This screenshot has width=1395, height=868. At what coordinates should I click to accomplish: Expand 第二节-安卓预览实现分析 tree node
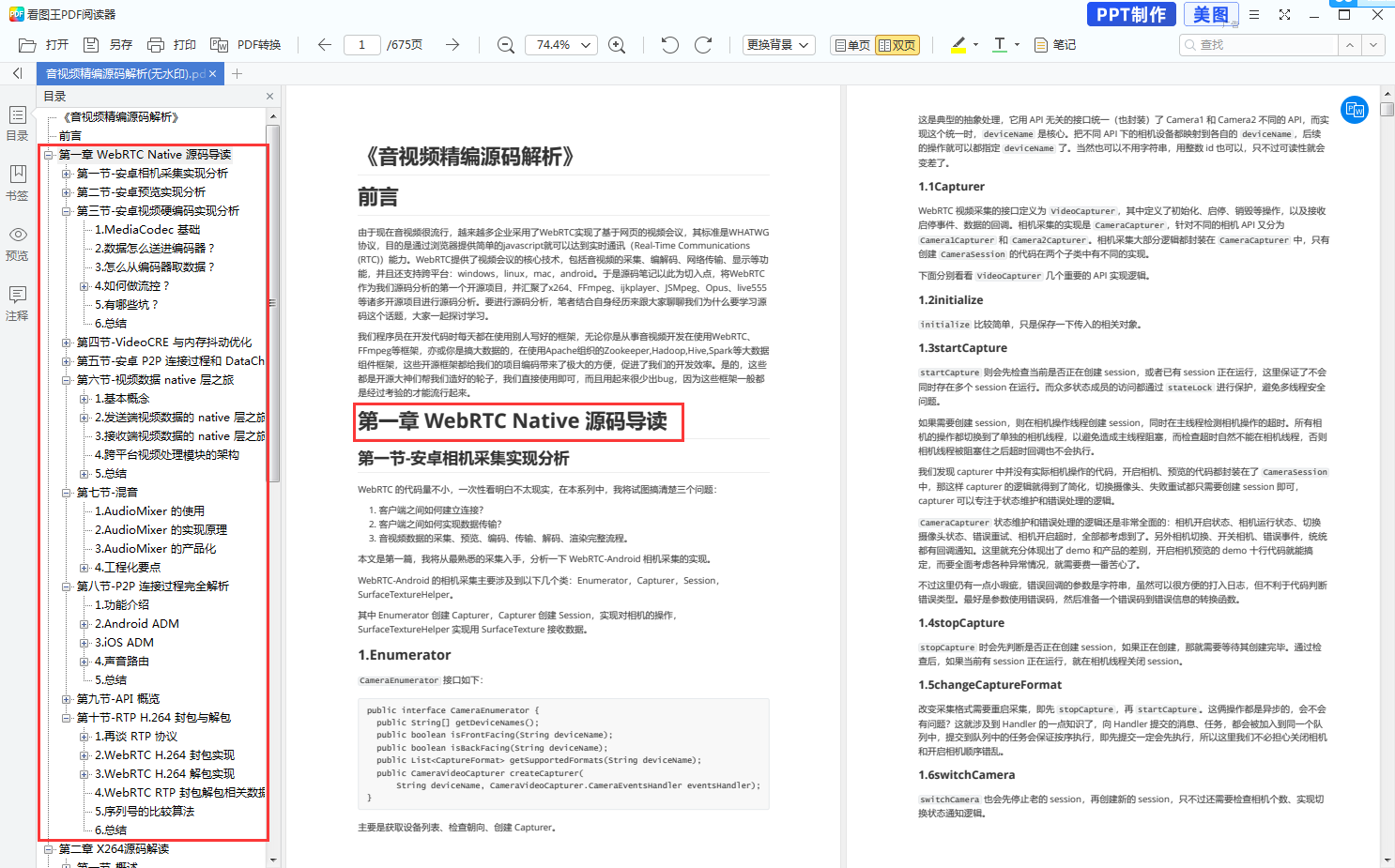point(67,192)
